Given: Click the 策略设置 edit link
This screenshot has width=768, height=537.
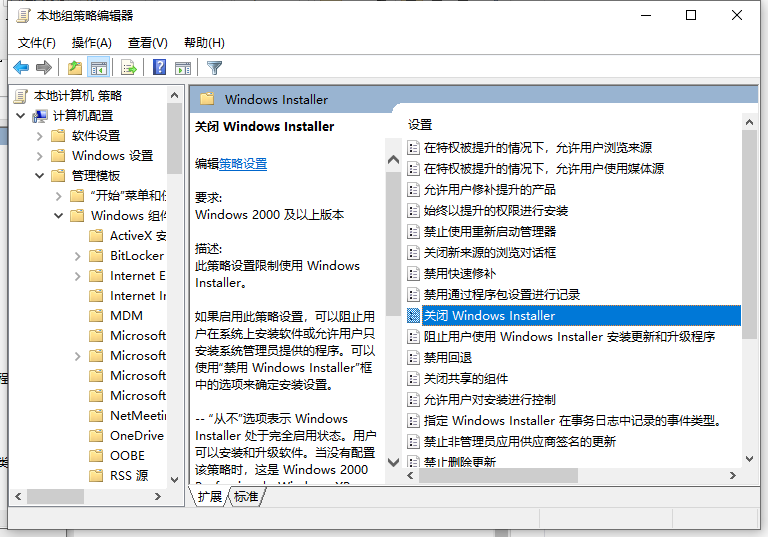Looking at the screenshot, I should [x=243, y=164].
